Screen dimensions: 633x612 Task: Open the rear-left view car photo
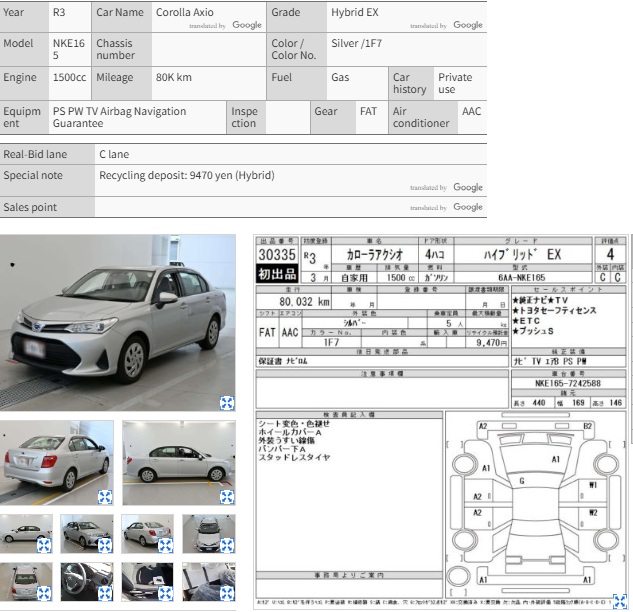click(57, 463)
